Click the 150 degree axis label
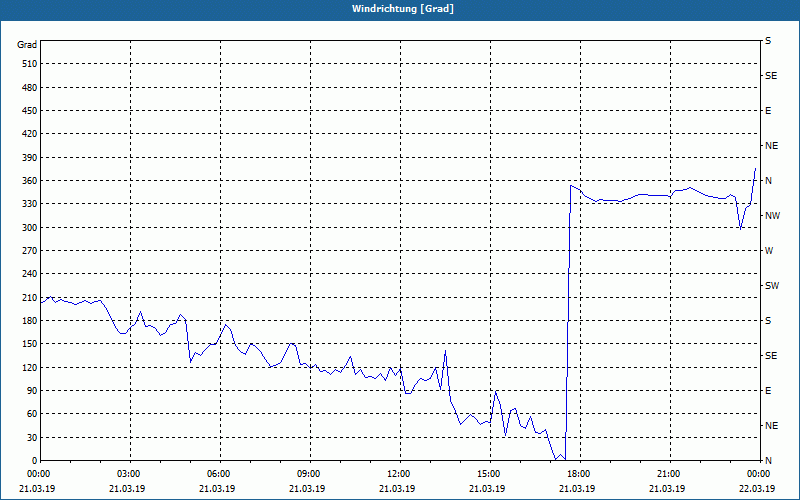 (x=30, y=344)
